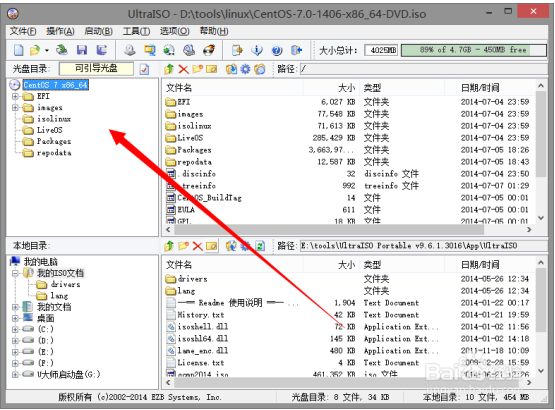Select the isoshell.dll file row
Viewport: 555px width, 410px height.
tap(349, 326)
